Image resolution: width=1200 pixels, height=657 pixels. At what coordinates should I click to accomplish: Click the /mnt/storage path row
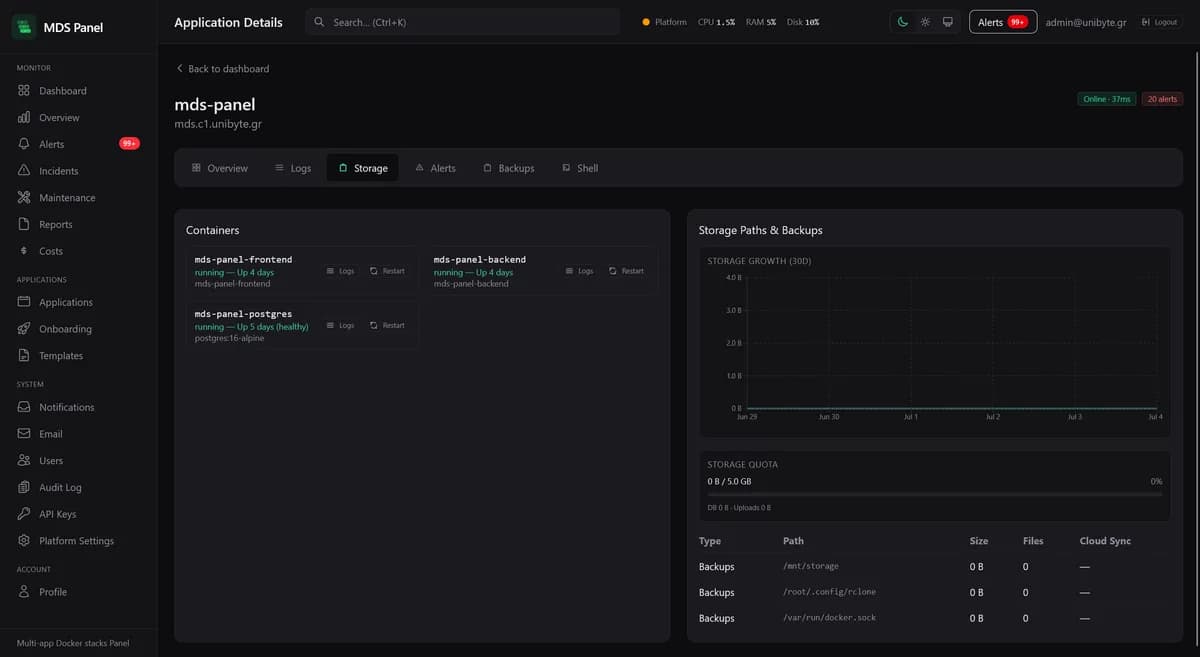tap(934, 567)
